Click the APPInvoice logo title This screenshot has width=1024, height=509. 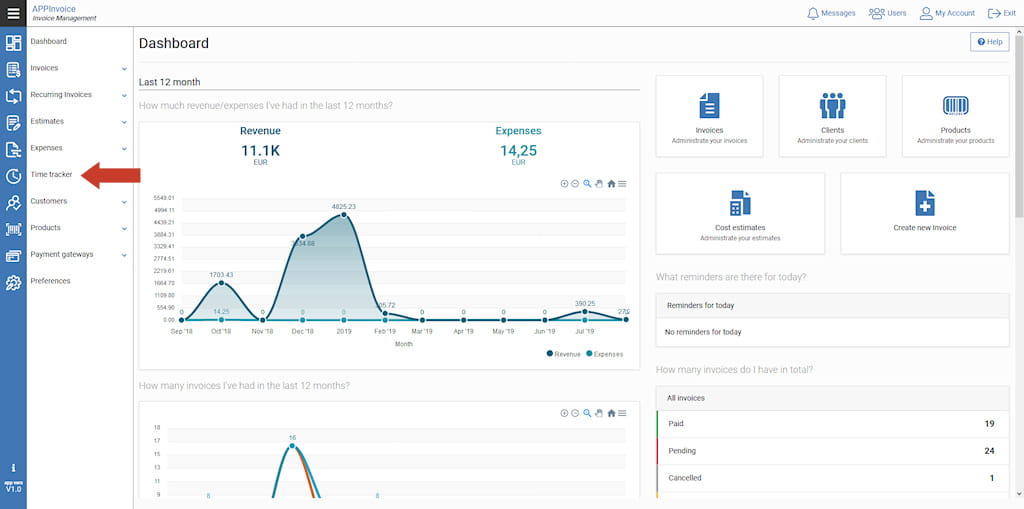(54, 8)
